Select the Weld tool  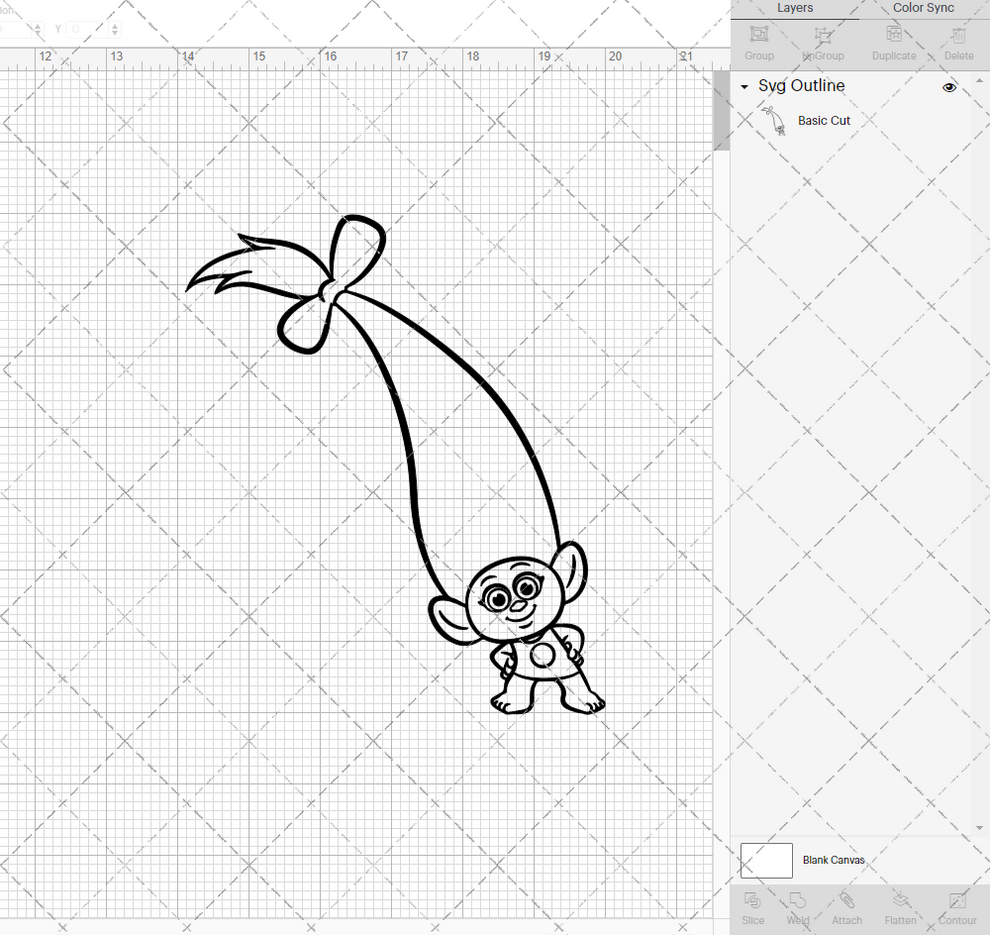point(797,908)
